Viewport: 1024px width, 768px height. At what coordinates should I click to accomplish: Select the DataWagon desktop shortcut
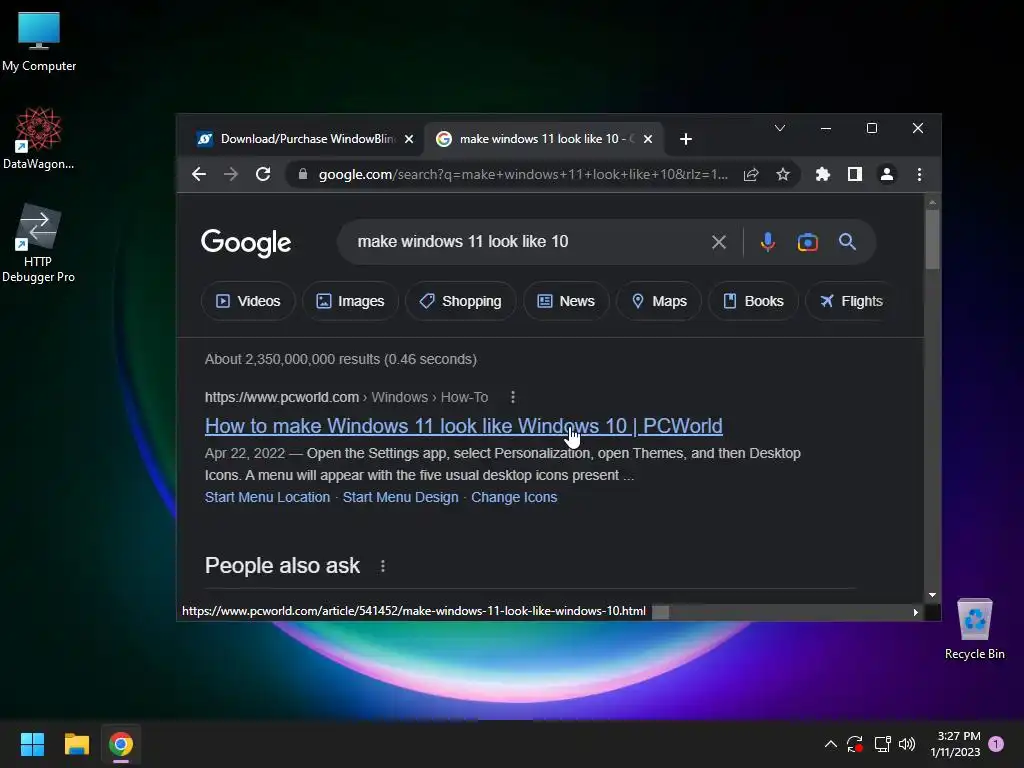pos(39,138)
